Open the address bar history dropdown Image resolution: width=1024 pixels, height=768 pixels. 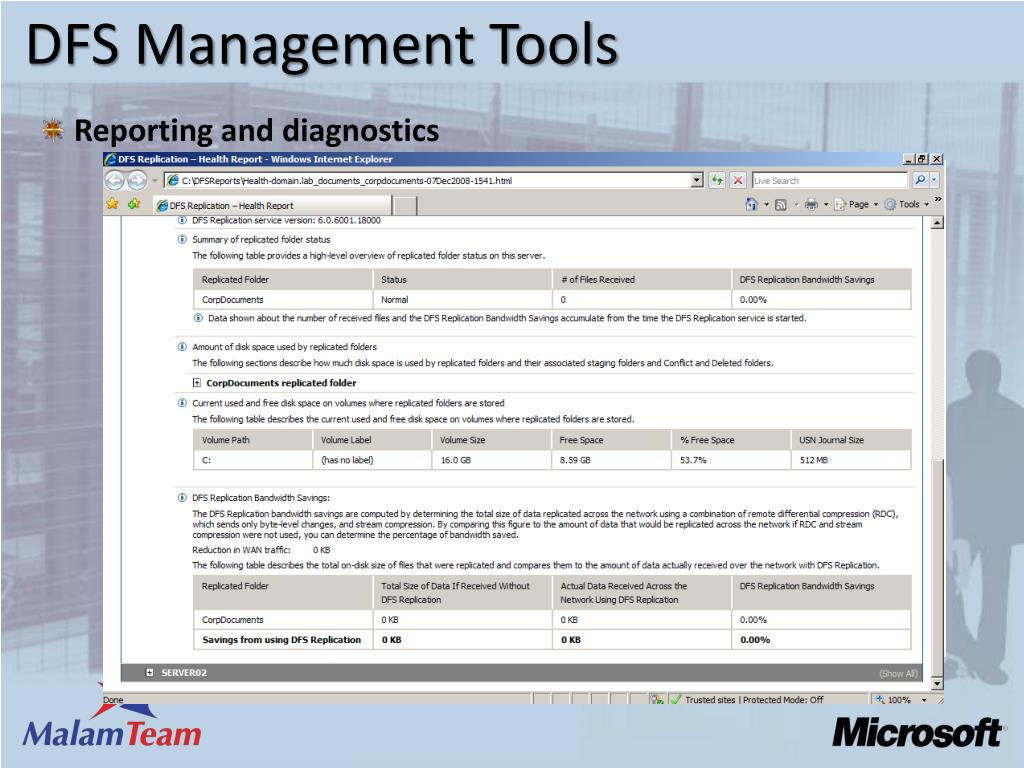click(697, 180)
